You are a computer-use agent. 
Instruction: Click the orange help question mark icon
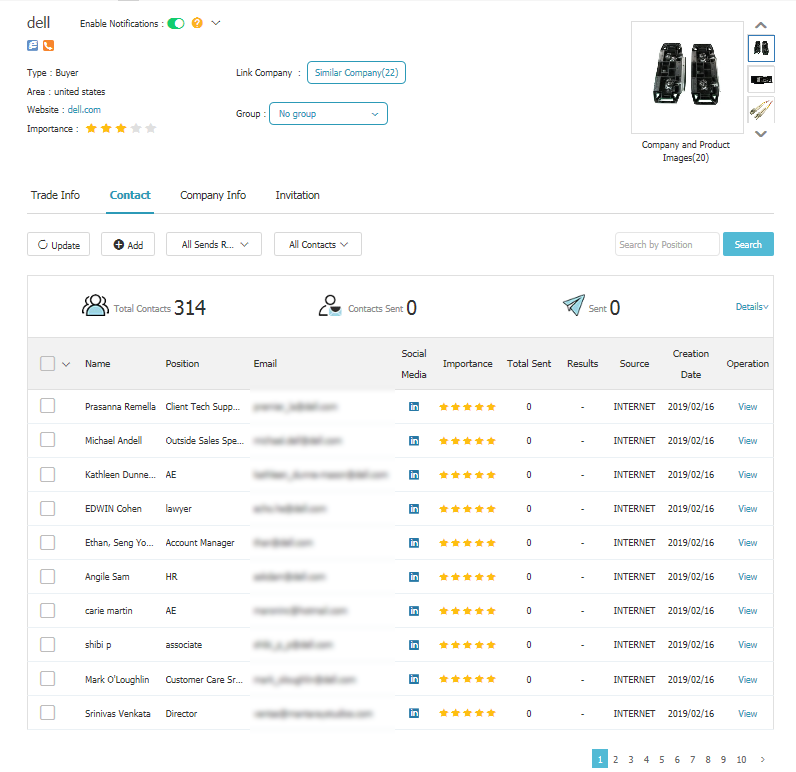pyautogui.click(x=197, y=23)
